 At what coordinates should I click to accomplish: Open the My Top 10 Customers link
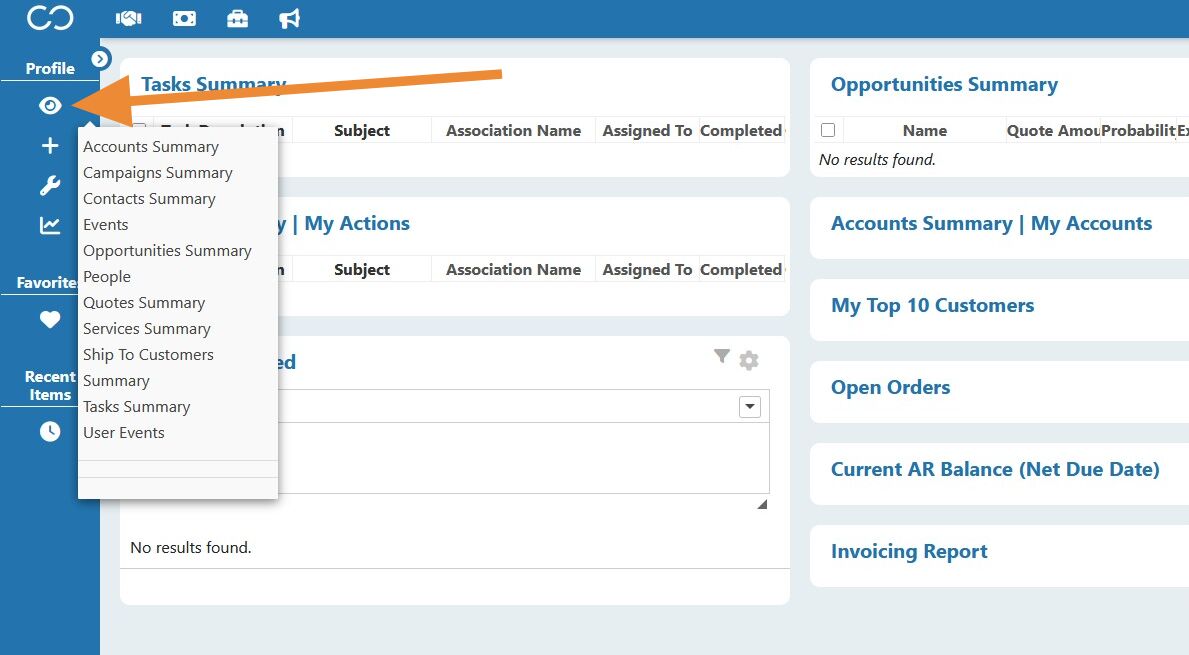(933, 306)
